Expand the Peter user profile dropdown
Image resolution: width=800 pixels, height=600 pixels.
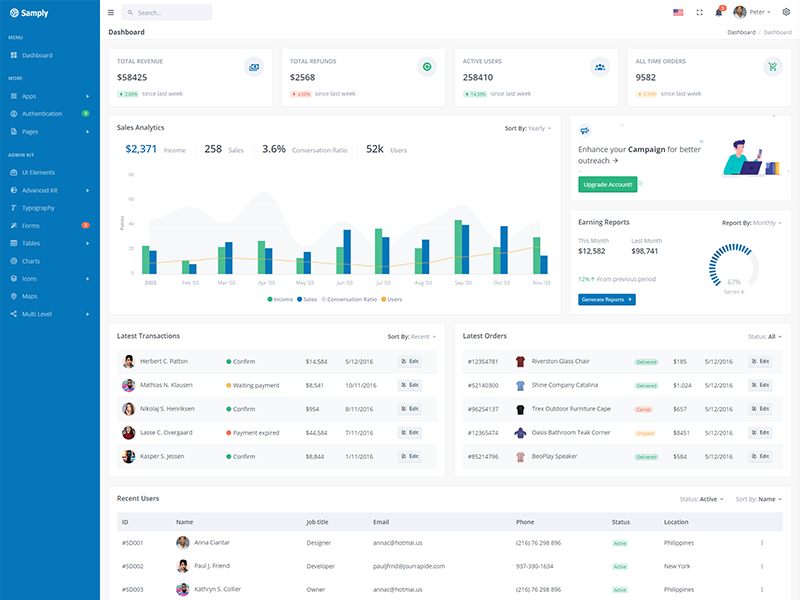[752, 12]
